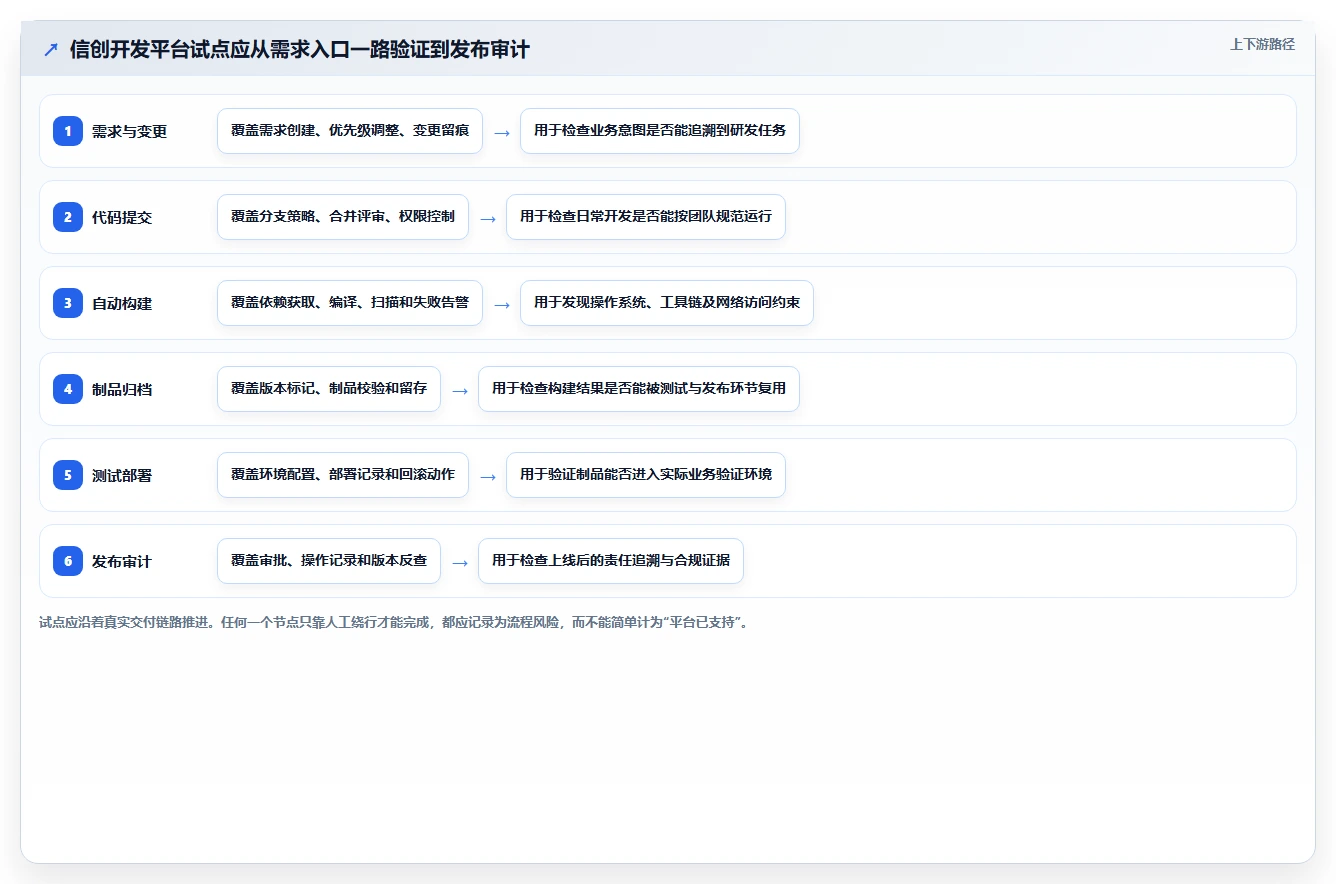Click the footnote starting 试点应沿着真实交付链路推进
This screenshot has height=884, width=1336.
click(x=394, y=622)
